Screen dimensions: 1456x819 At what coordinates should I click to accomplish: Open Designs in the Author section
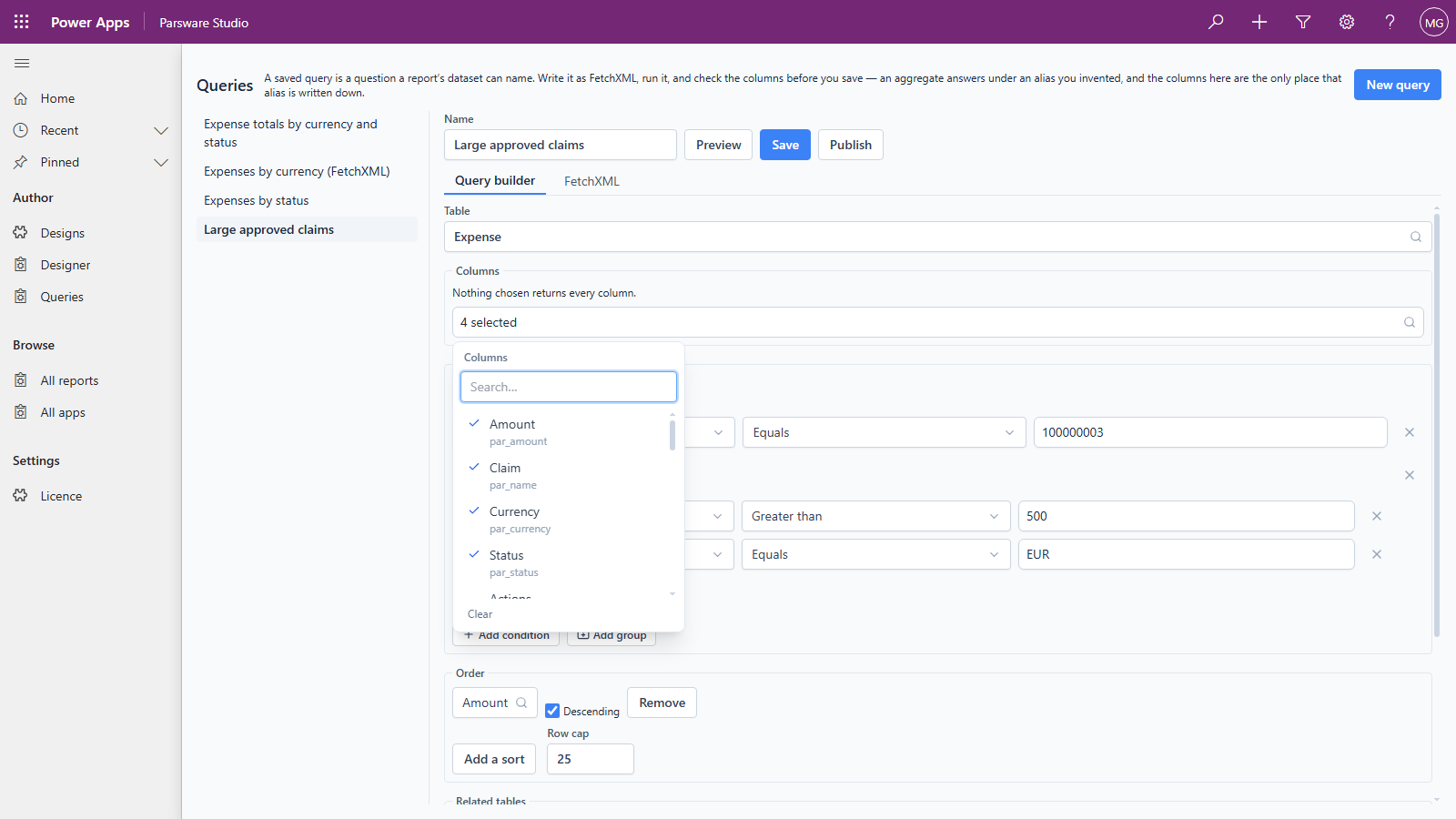pos(91,233)
